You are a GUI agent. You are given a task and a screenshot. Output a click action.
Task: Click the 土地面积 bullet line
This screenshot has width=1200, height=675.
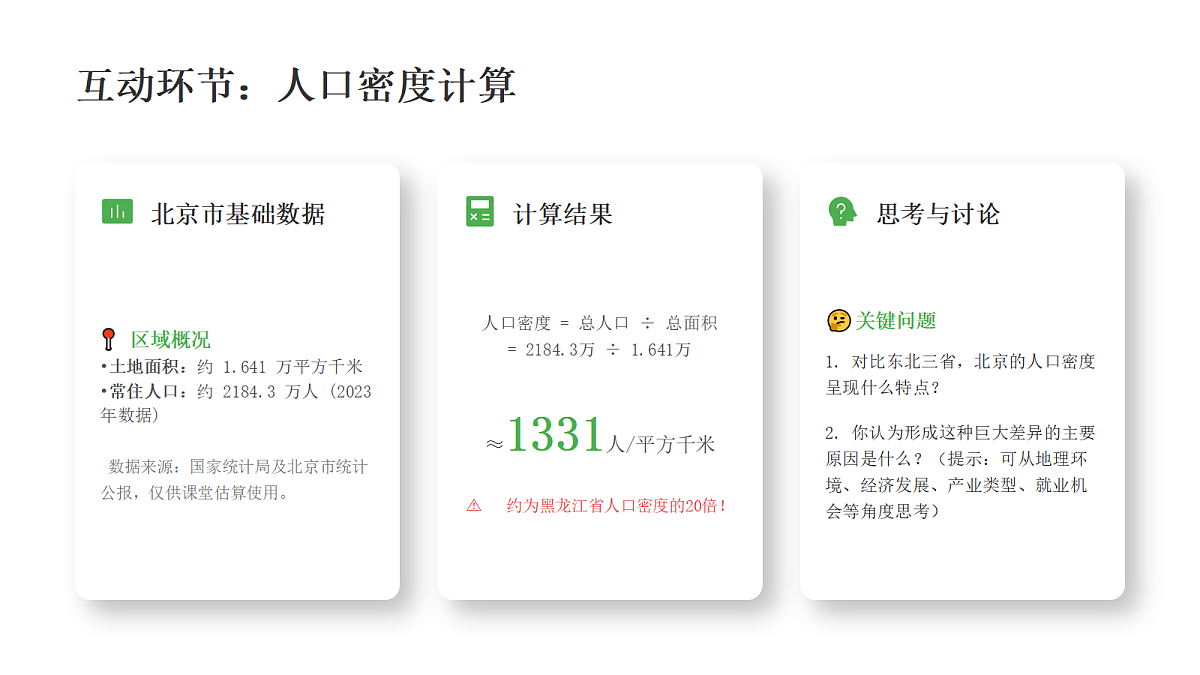[232, 367]
